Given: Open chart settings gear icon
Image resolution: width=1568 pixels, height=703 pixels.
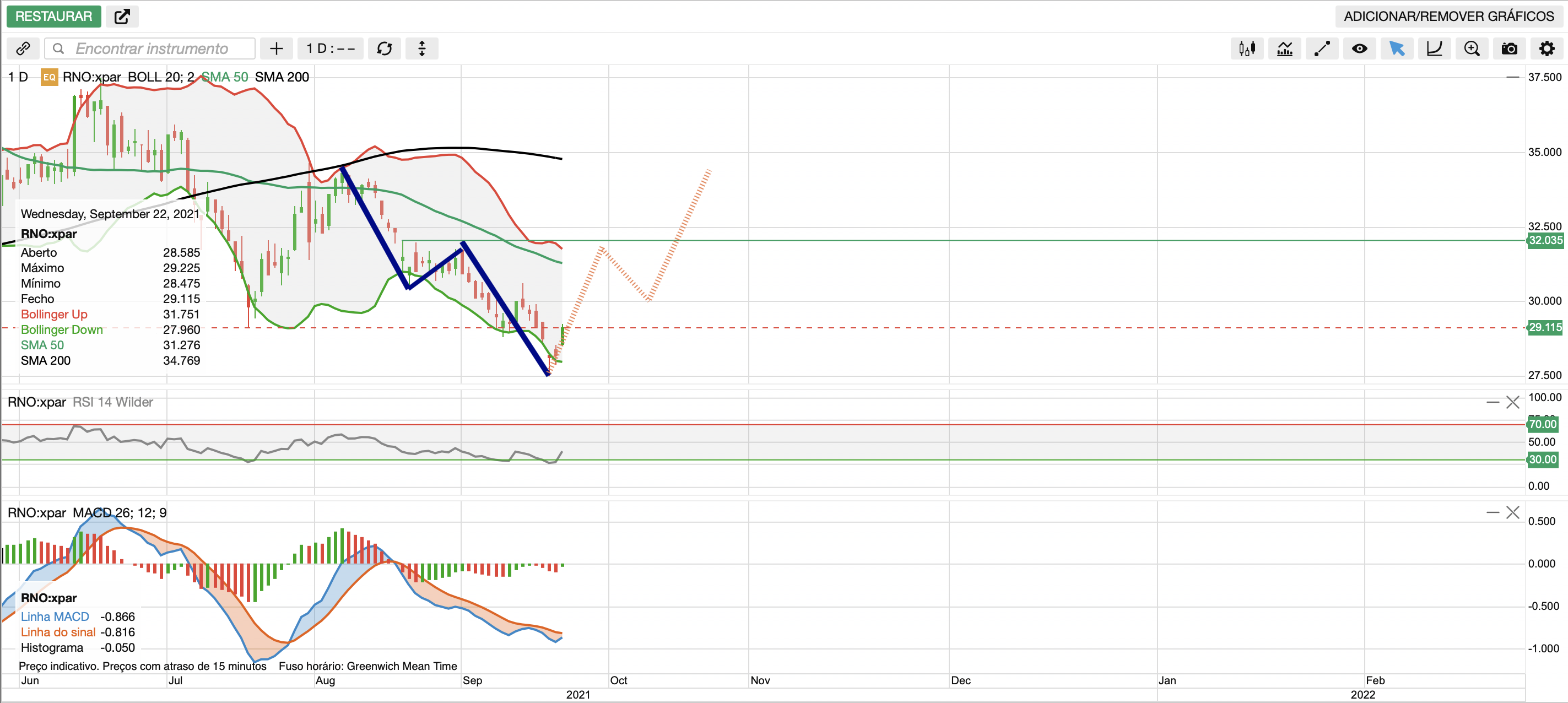Looking at the screenshot, I should [1546, 48].
